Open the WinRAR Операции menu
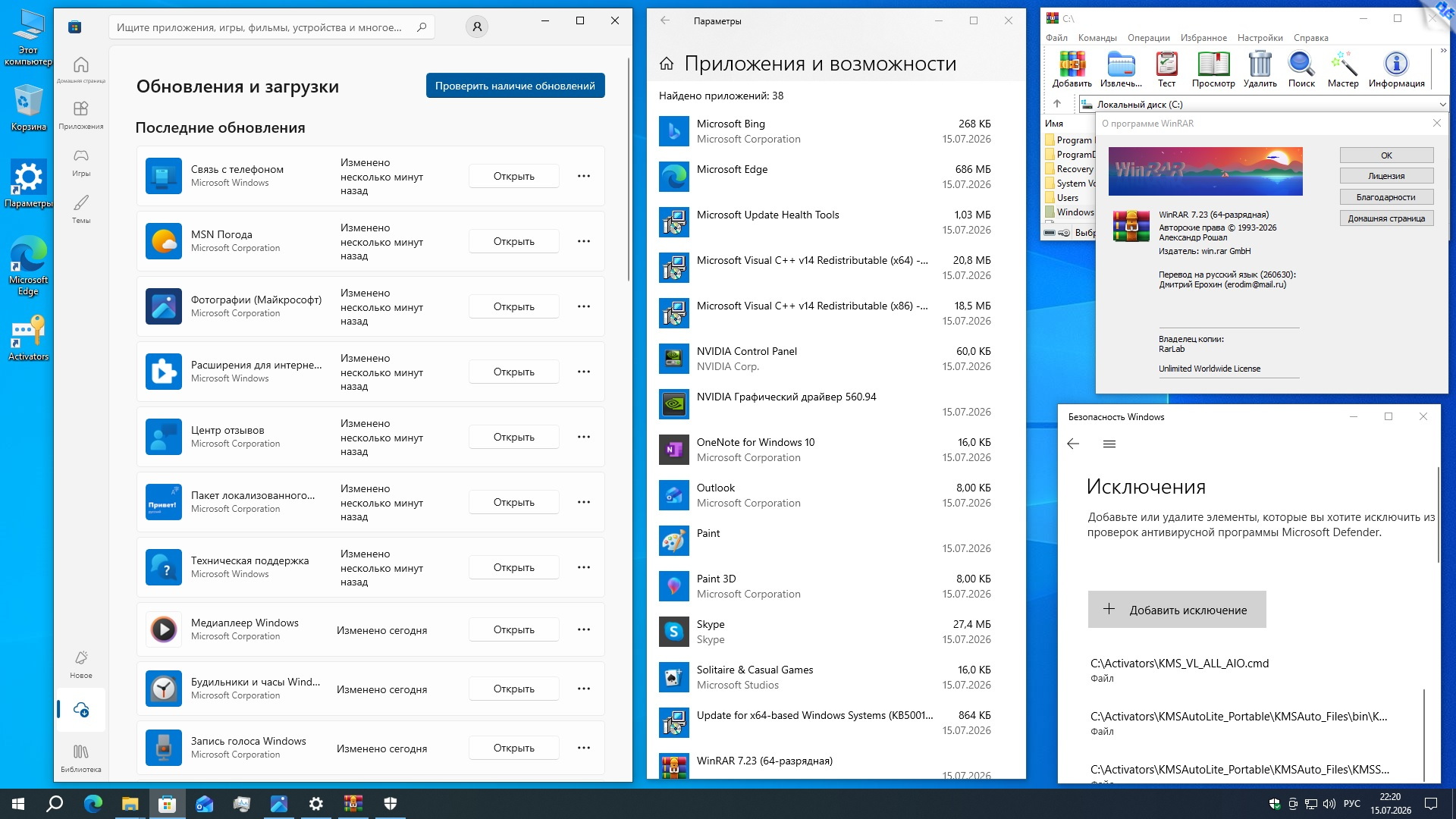The width and height of the screenshot is (1456, 819). click(x=1148, y=38)
